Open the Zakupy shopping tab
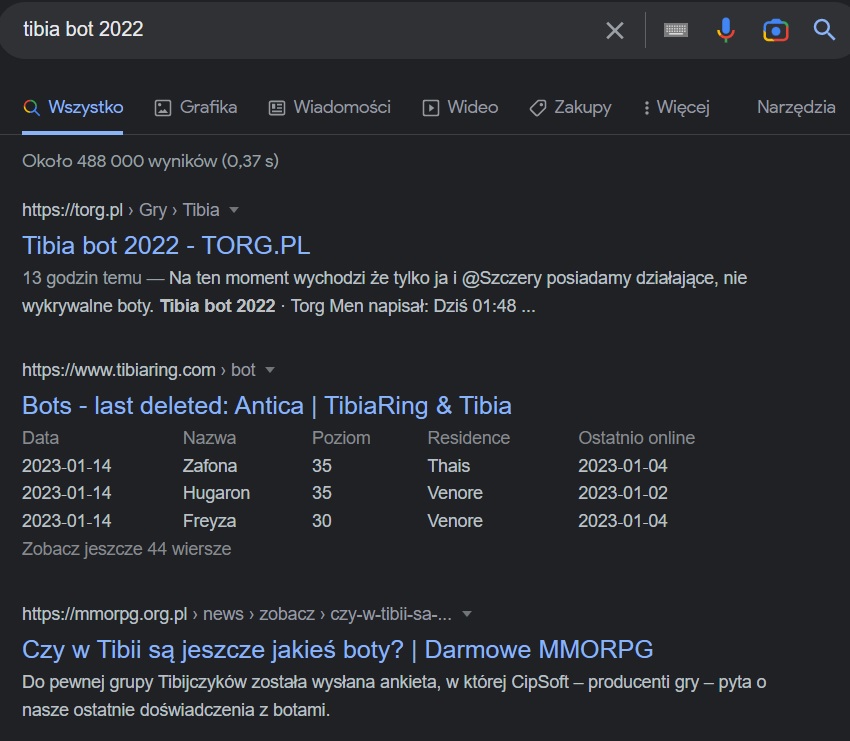Screen dimensions: 850x741 click(x=570, y=107)
